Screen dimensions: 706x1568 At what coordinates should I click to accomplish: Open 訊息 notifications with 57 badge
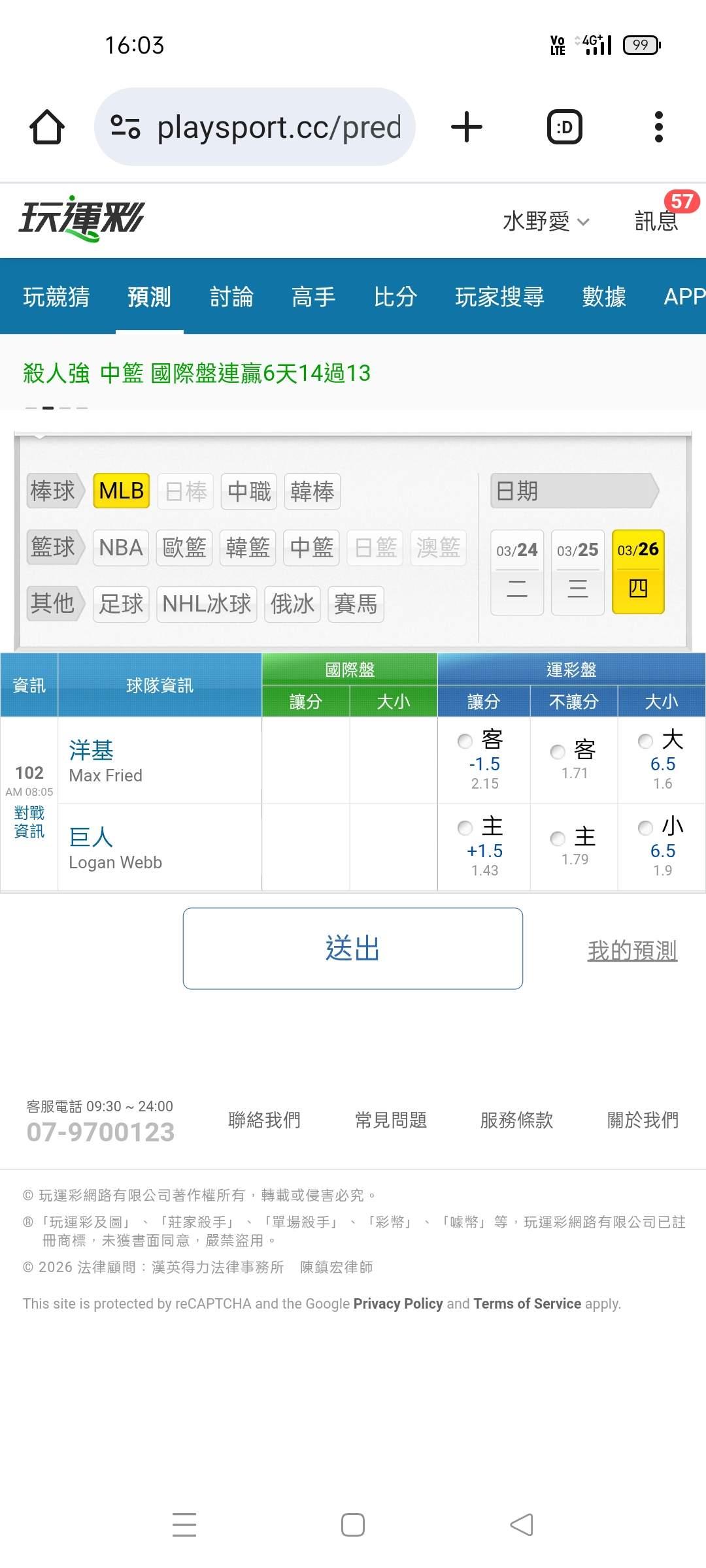[x=657, y=221]
